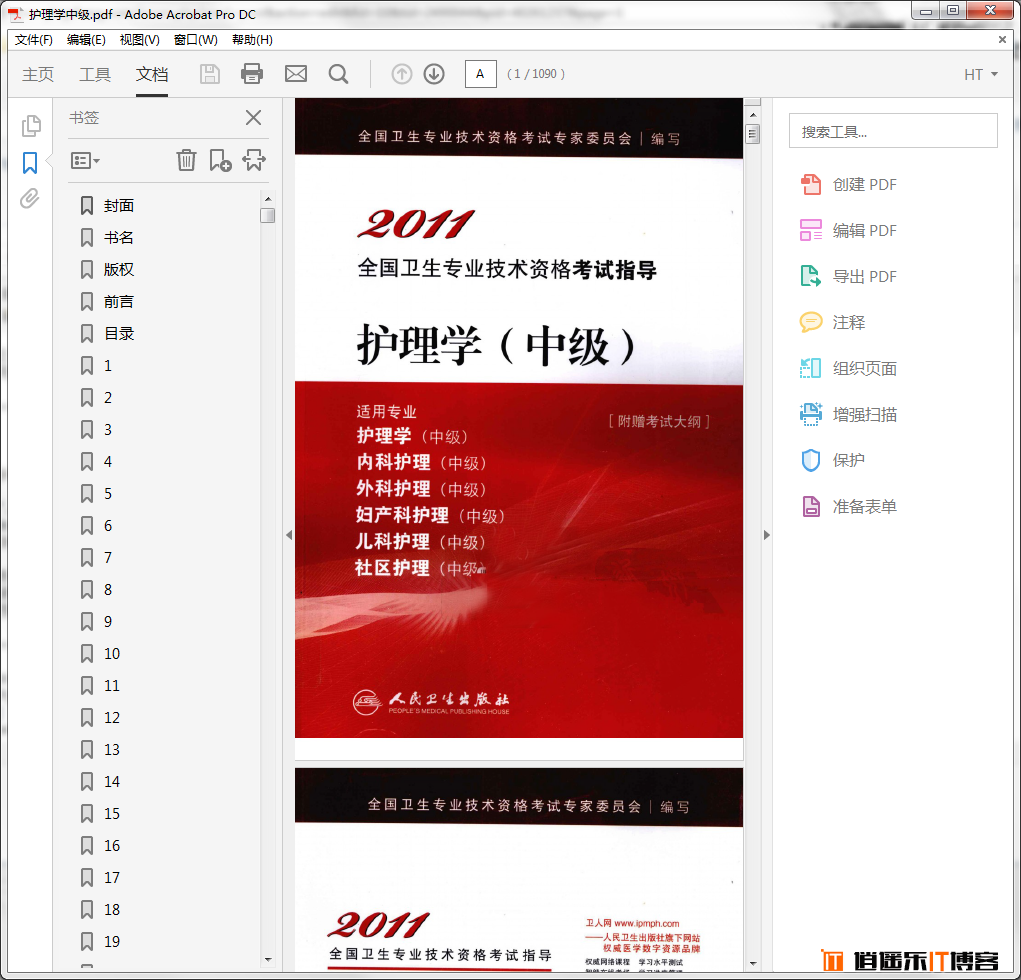This screenshot has height=980, width=1021.
Task: Go to previous page arrow
Action: point(402,74)
